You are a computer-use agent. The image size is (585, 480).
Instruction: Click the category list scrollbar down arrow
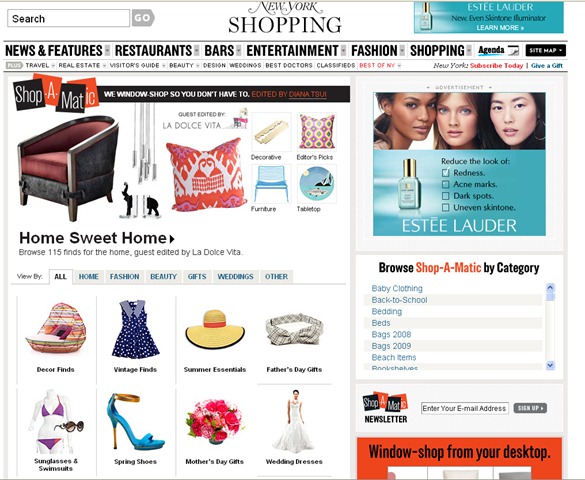(550, 365)
